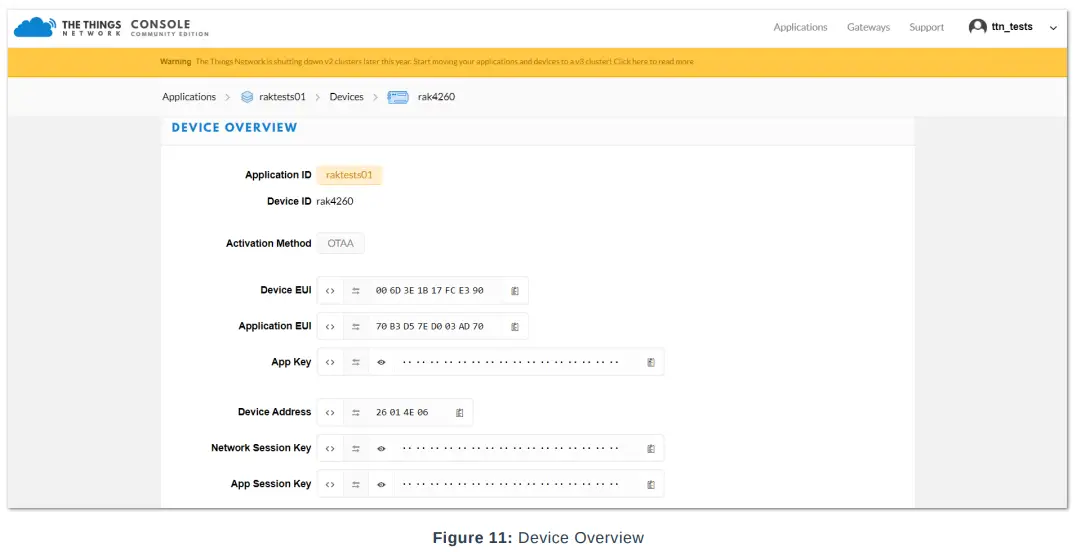Go to Devices in the breadcrumb
Screen dimensions: 1076x552
(347, 97)
